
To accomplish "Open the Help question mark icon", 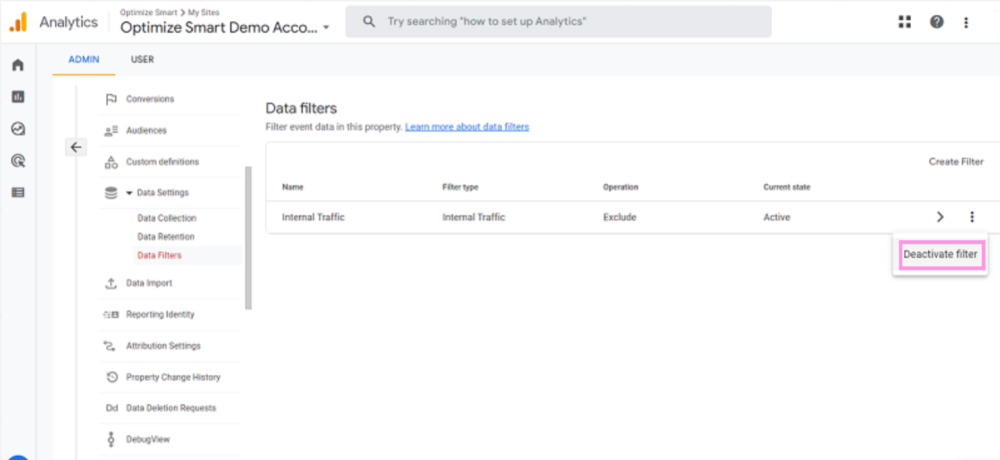I will tap(936, 22).
